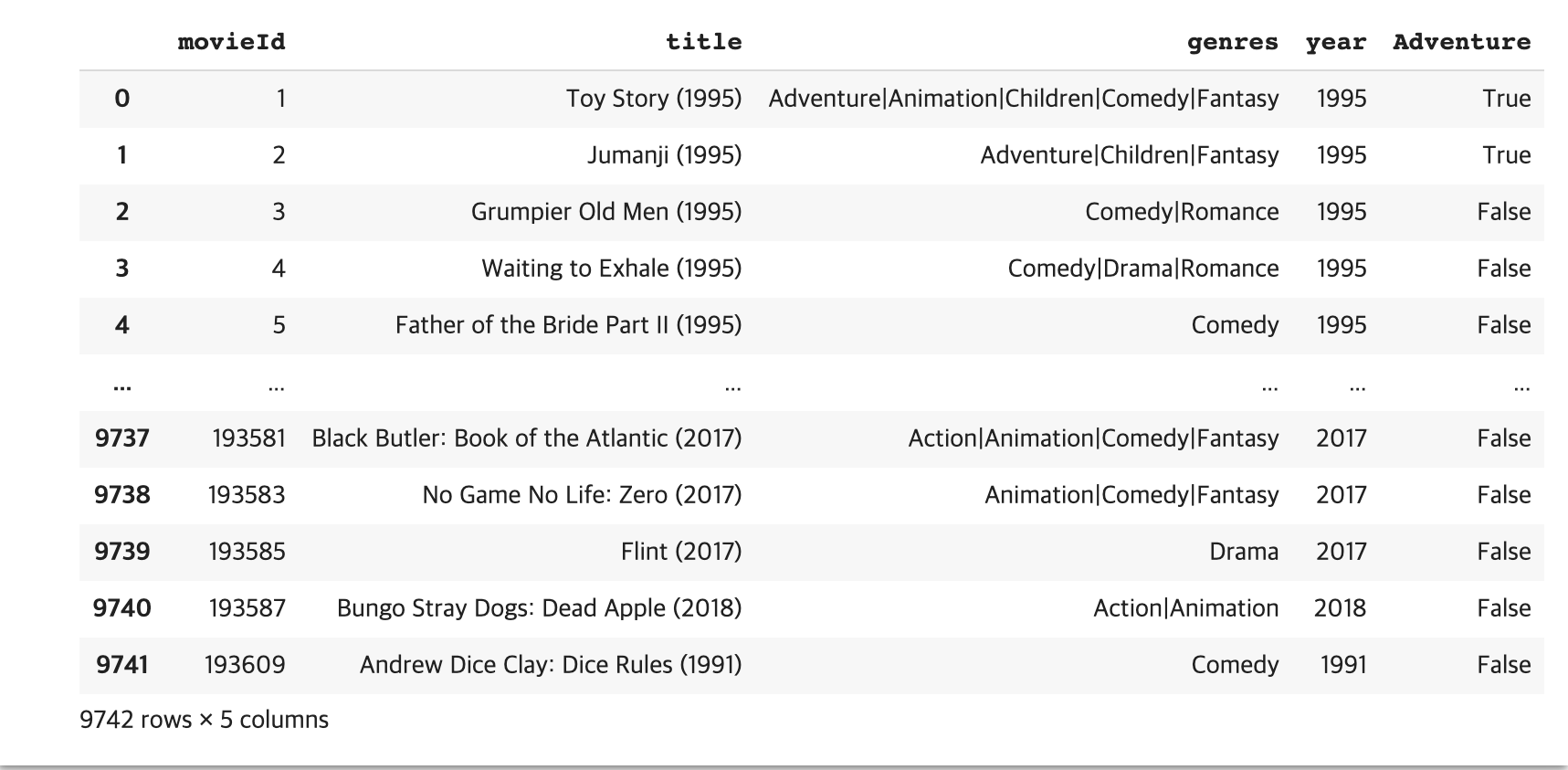Image resolution: width=1568 pixels, height=770 pixels.
Task: Click row index 9737
Action: (122, 438)
